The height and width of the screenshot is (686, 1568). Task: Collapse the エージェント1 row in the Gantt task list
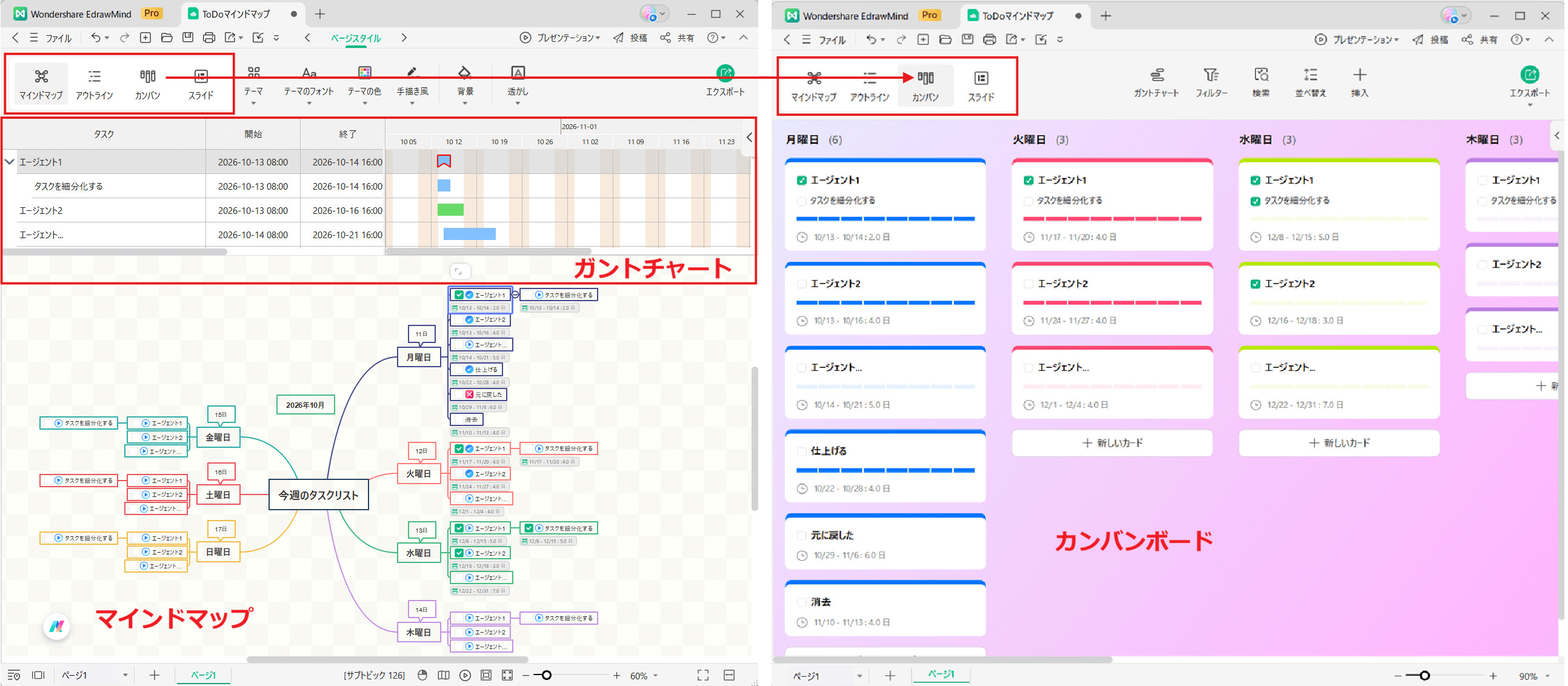point(9,162)
